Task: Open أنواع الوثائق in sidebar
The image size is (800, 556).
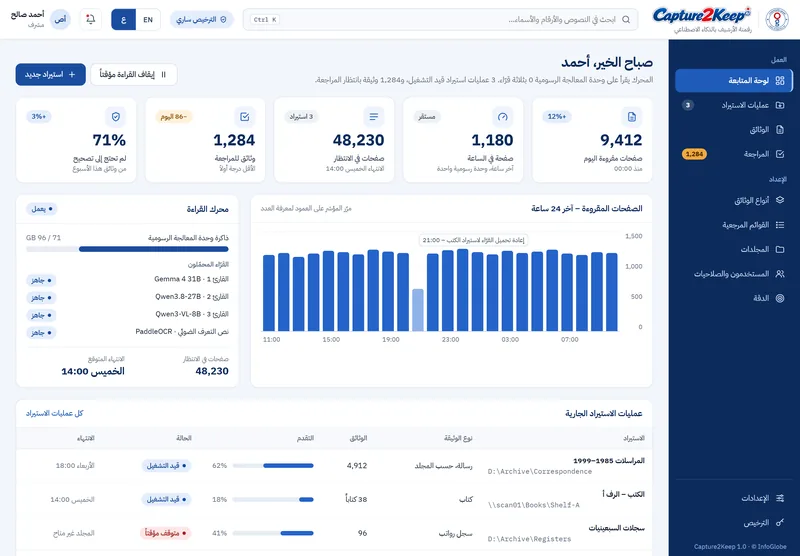Action: [x=734, y=200]
